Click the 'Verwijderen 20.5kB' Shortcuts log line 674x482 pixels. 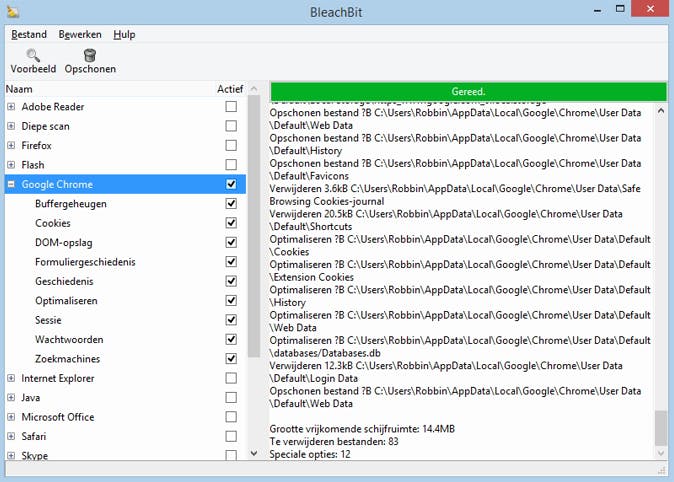click(446, 220)
